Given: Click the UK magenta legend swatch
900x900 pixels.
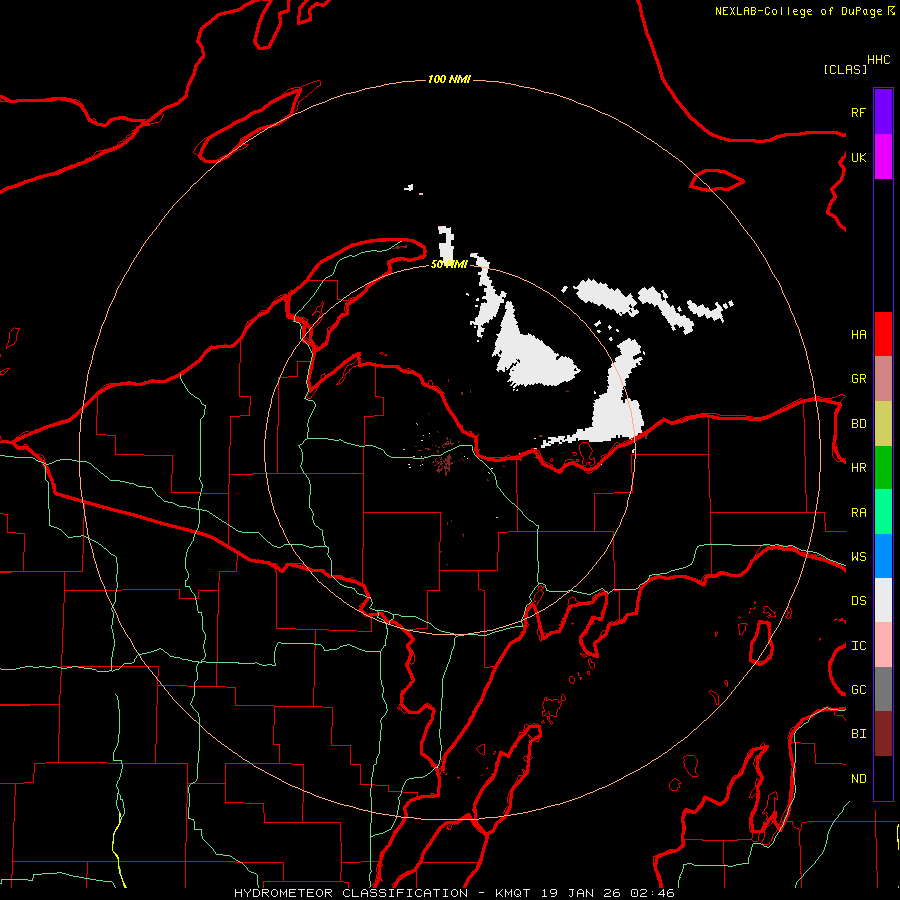Looking at the screenshot, I should tap(883, 157).
